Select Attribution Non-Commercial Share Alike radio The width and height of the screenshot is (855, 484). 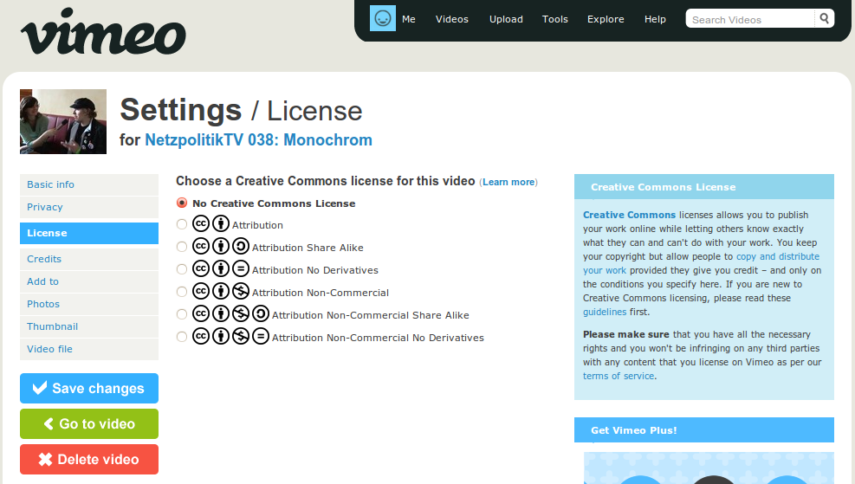tap(182, 314)
